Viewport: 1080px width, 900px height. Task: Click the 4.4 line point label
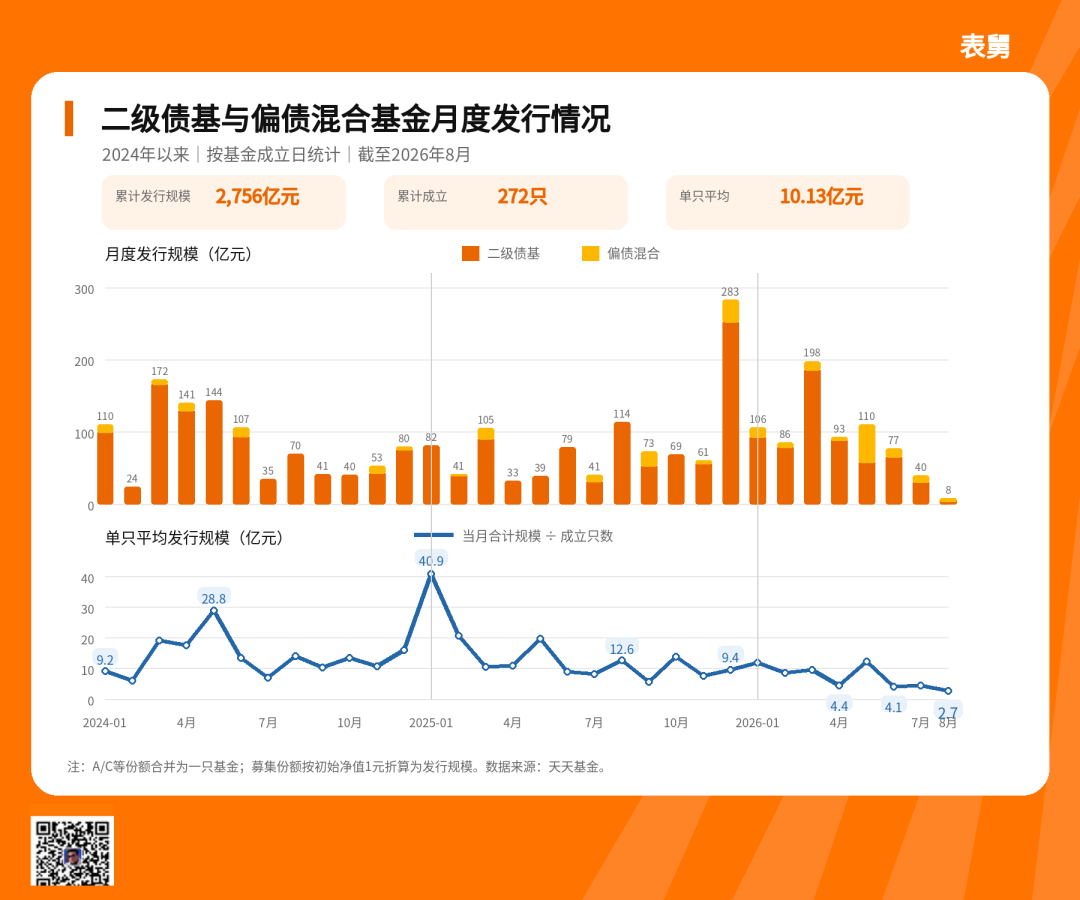click(839, 706)
